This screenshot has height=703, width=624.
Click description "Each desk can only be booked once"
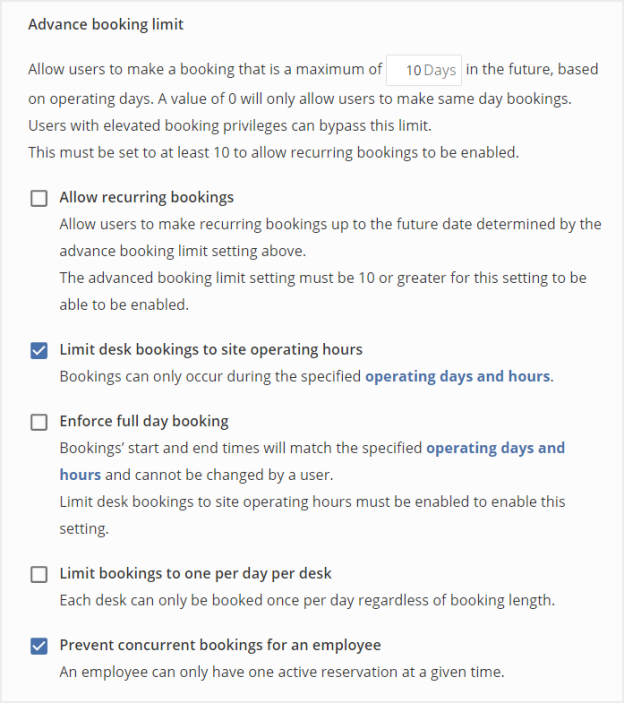click(306, 600)
